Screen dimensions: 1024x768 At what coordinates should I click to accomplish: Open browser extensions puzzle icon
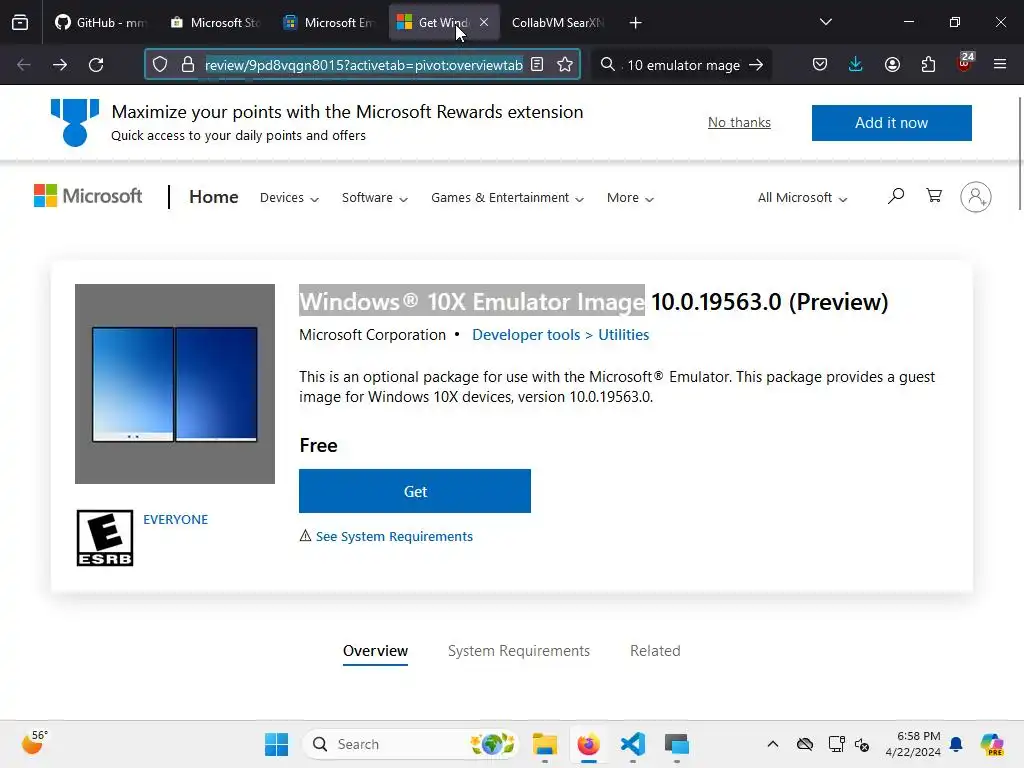(928, 65)
